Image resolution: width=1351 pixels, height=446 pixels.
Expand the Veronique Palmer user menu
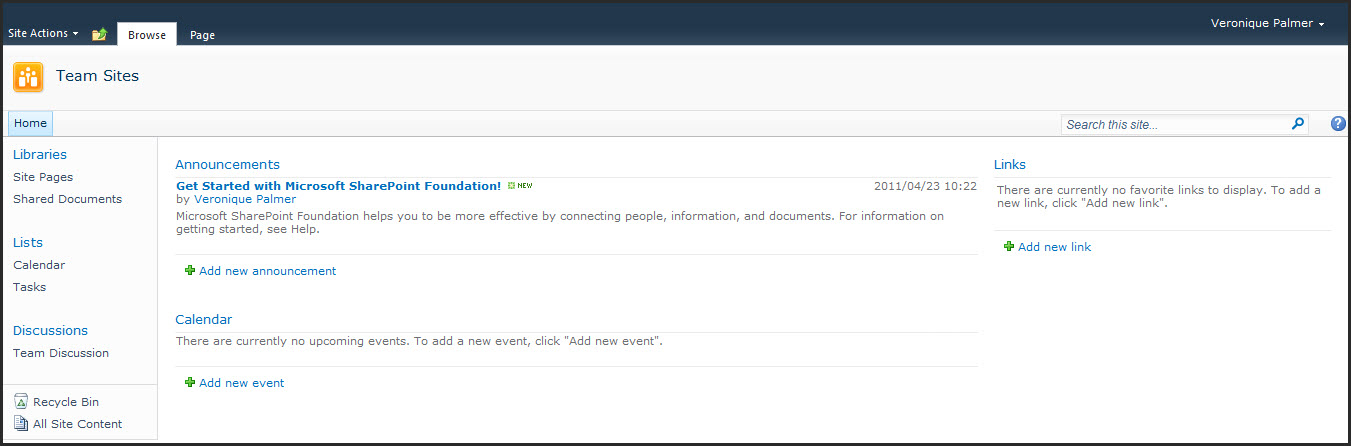pyautogui.click(x=1267, y=24)
